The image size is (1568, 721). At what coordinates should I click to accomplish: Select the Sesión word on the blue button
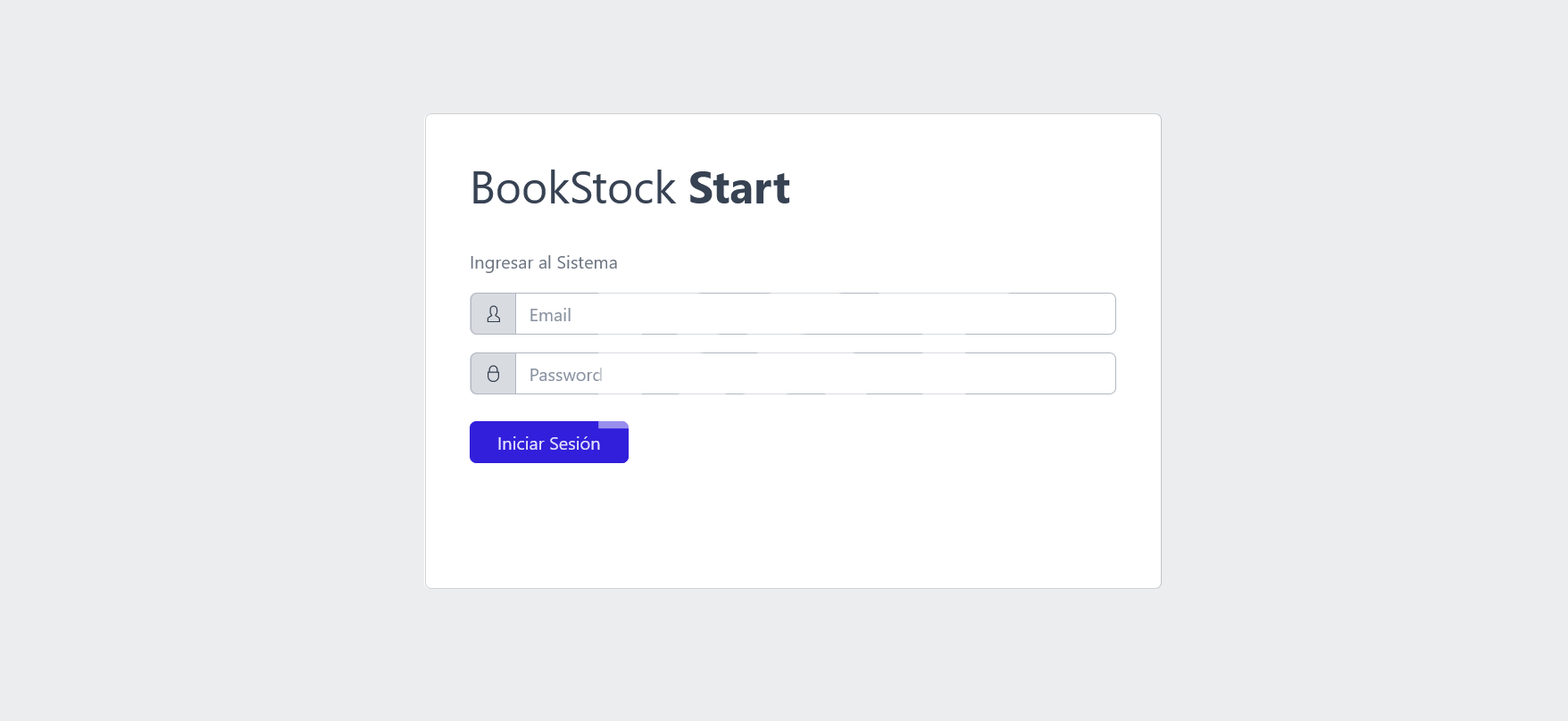pos(574,443)
